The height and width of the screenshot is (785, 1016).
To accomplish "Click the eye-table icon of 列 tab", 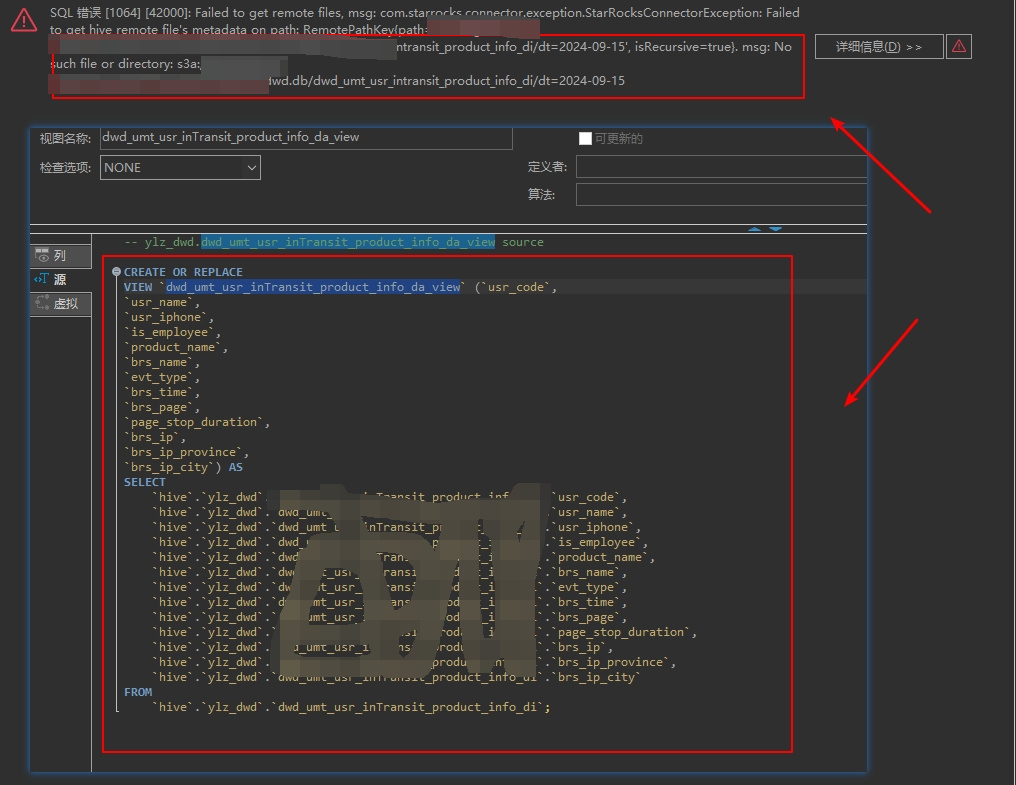I will click(x=42, y=256).
